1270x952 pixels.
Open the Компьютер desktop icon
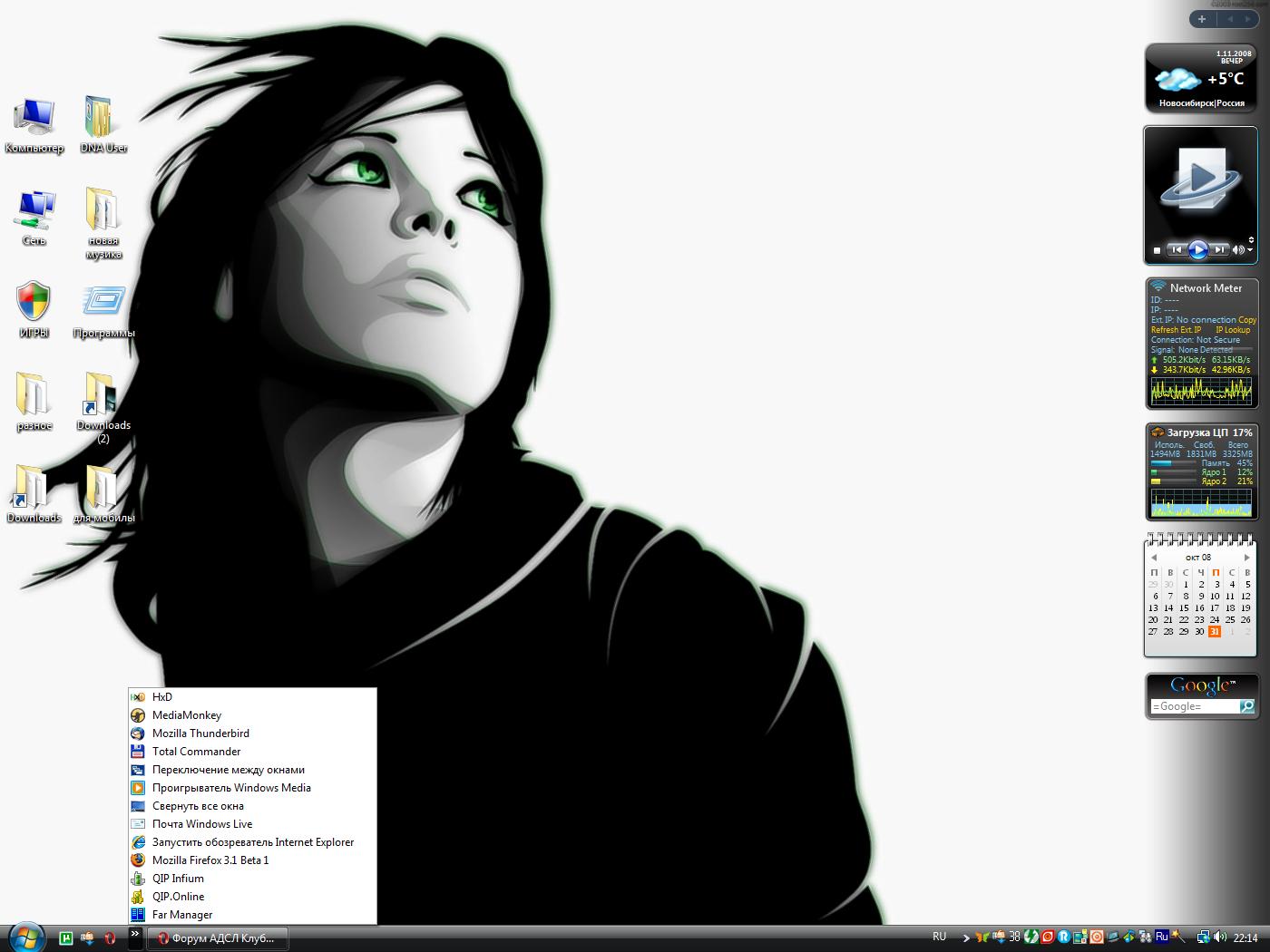34,124
